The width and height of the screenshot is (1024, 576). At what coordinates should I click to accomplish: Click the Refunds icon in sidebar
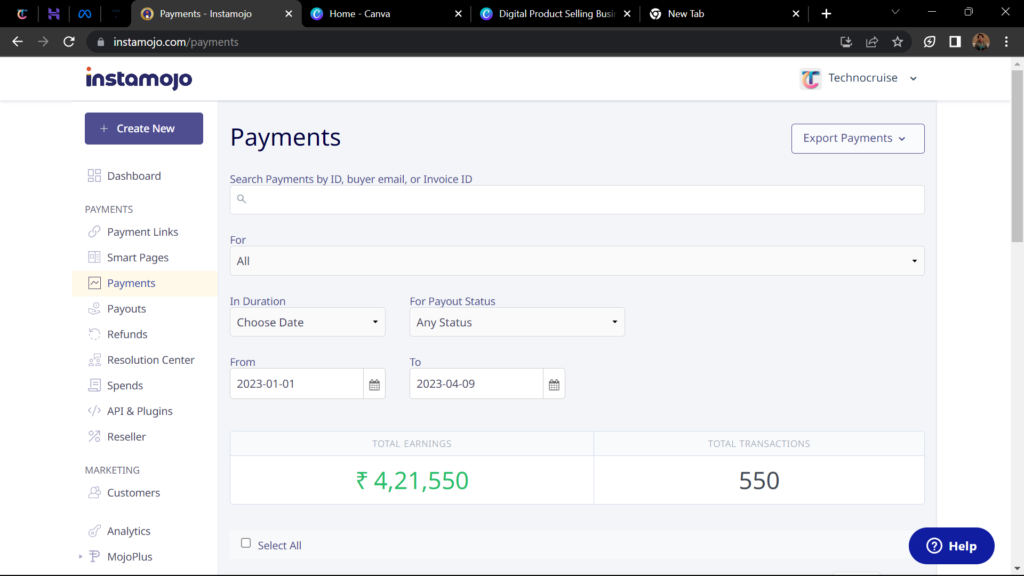94,334
